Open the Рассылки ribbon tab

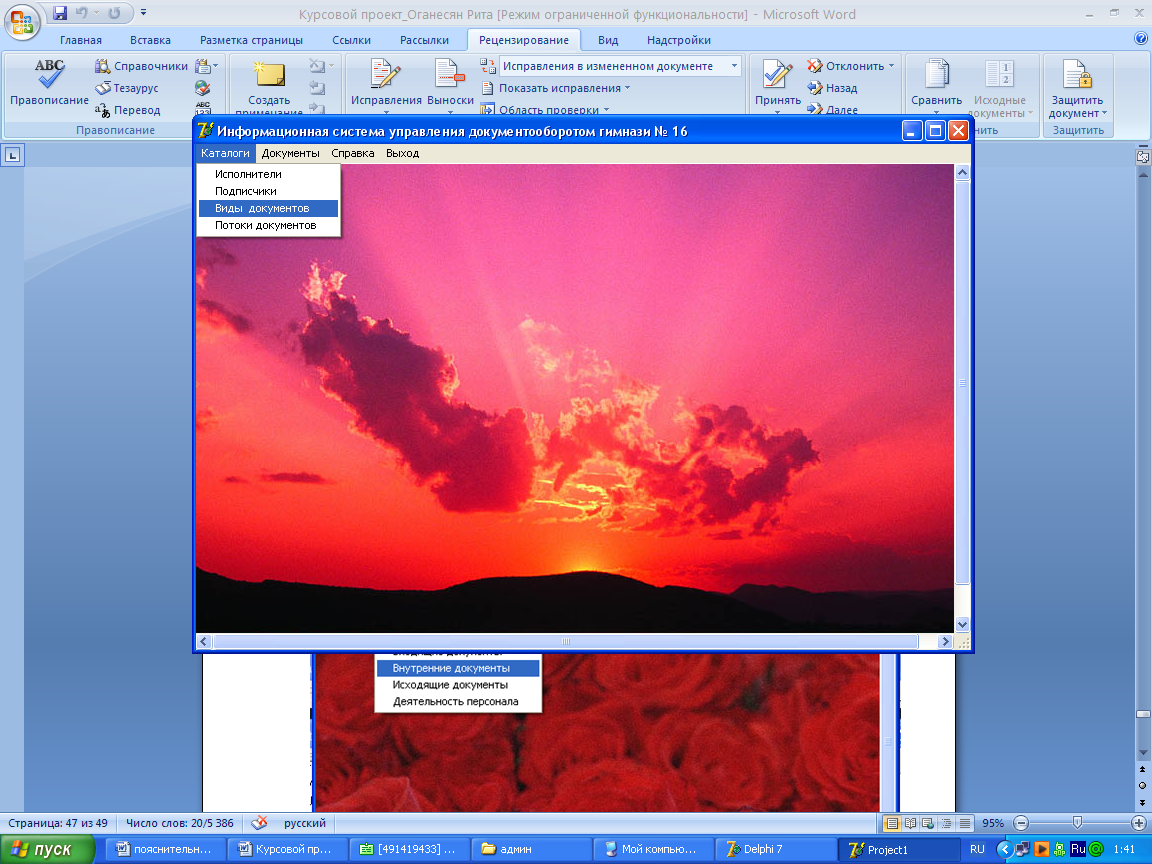pyautogui.click(x=424, y=40)
